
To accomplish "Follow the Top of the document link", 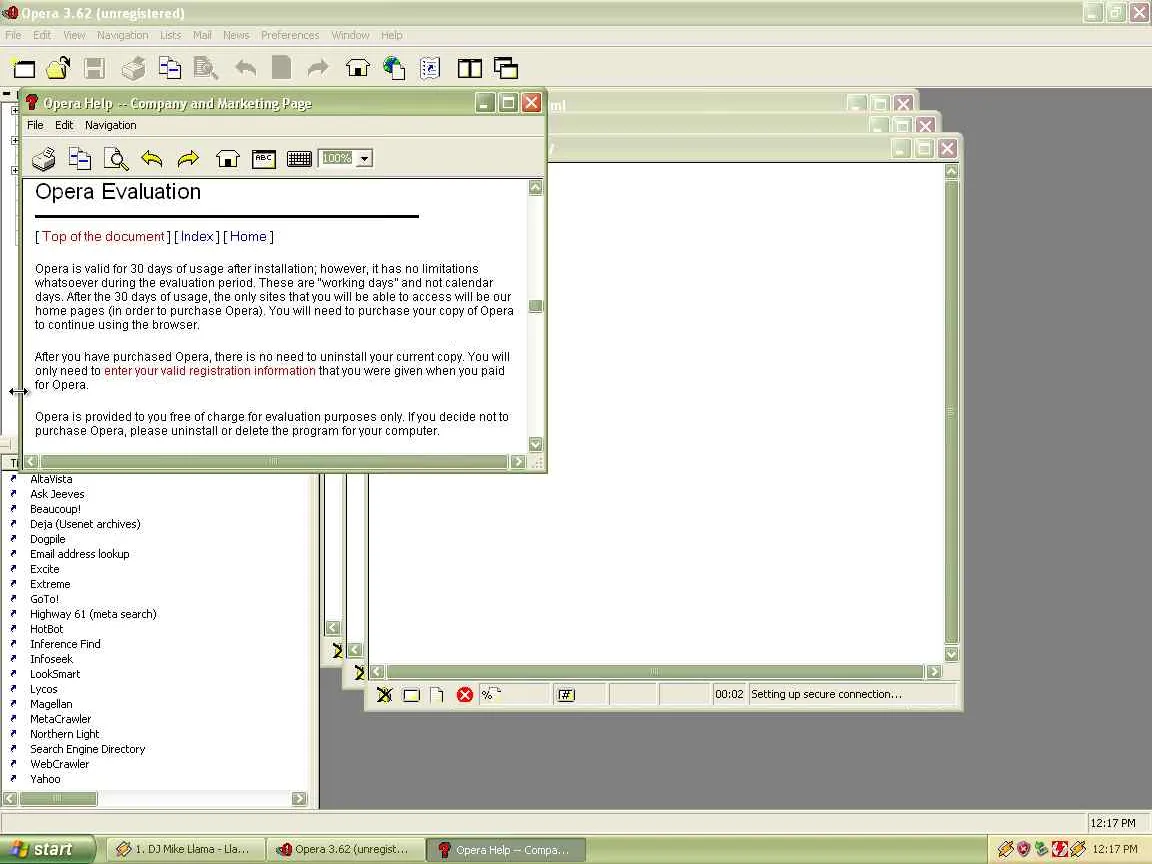I will click(x=103, y=237).
